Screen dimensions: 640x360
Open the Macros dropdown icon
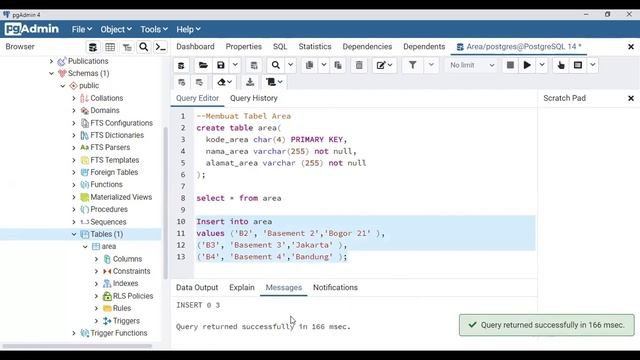pos(274,82)
